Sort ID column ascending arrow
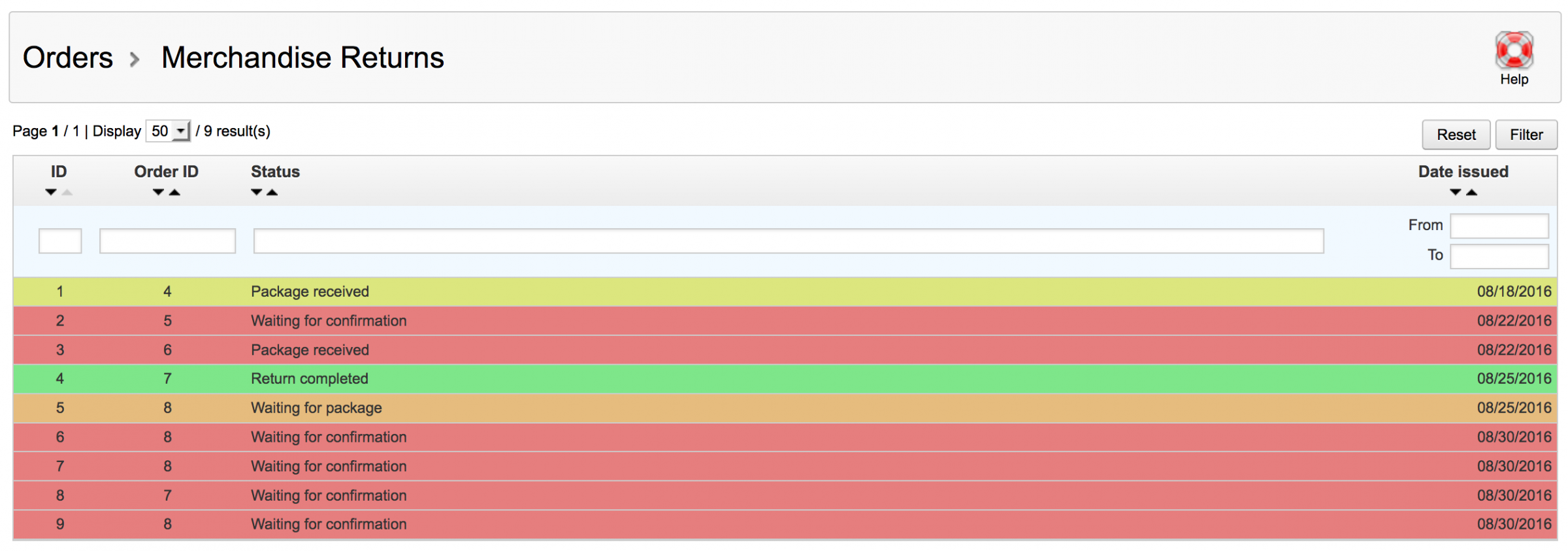Screen dimensions: 1568x551 click(67, 192)
